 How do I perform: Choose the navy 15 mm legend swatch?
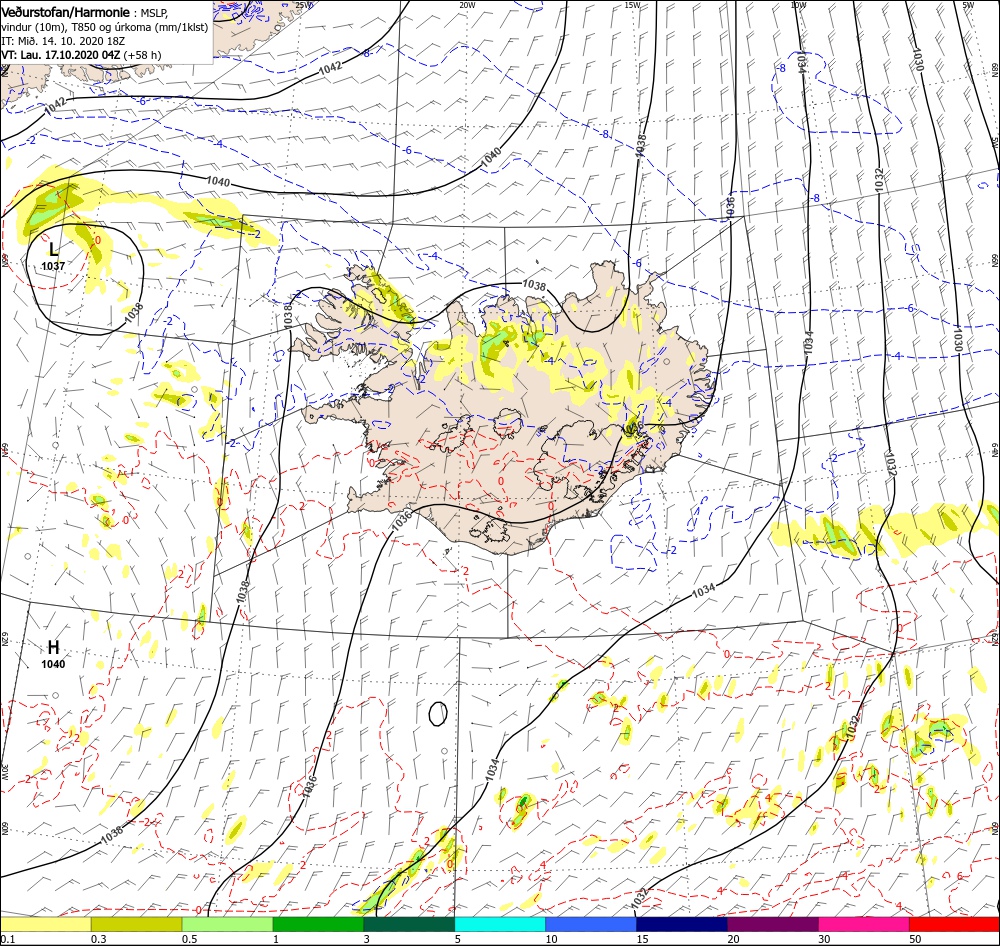point(682,924)
